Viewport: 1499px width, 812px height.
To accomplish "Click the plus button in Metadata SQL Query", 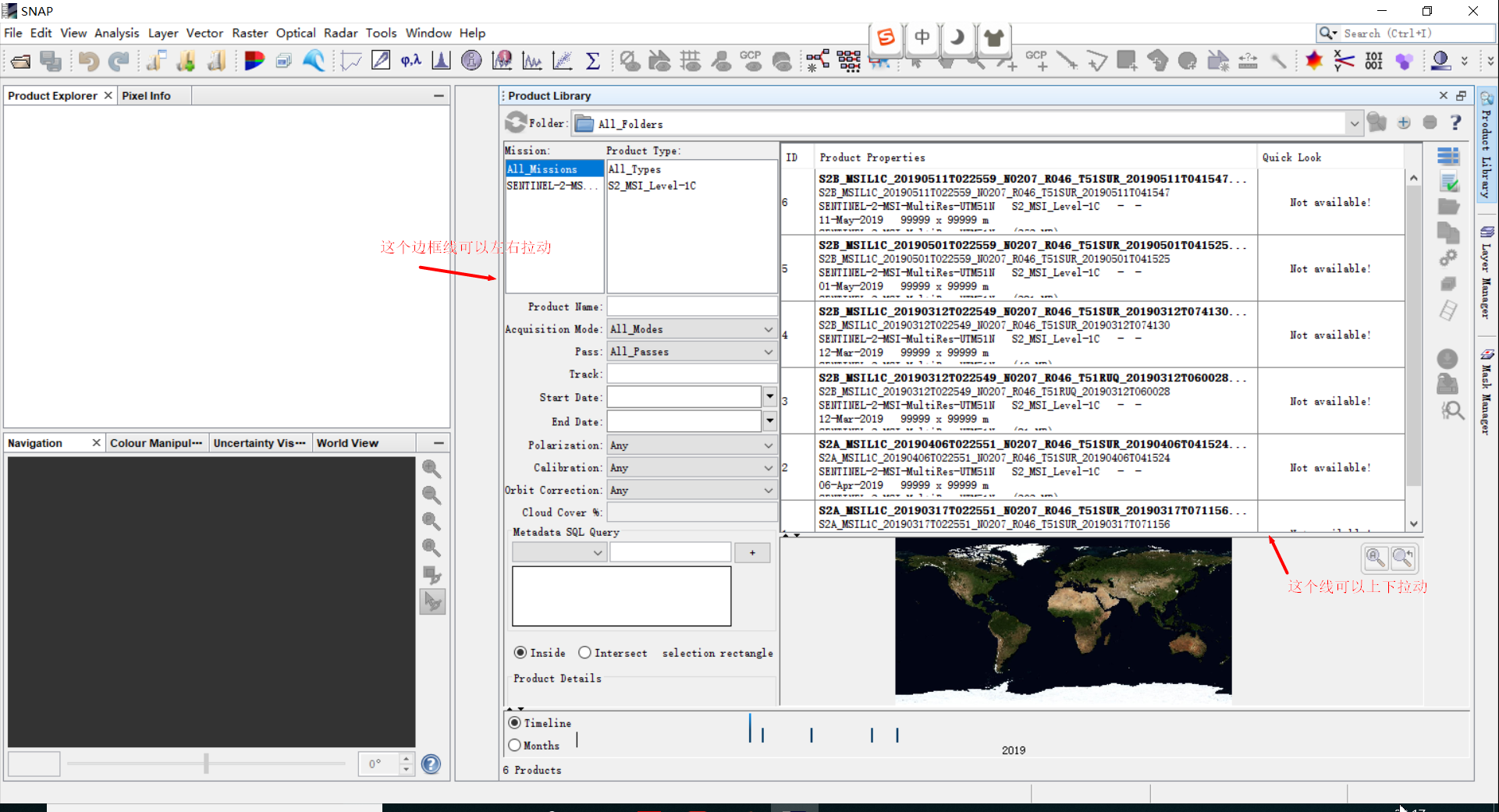I will (x=752, y=553).
